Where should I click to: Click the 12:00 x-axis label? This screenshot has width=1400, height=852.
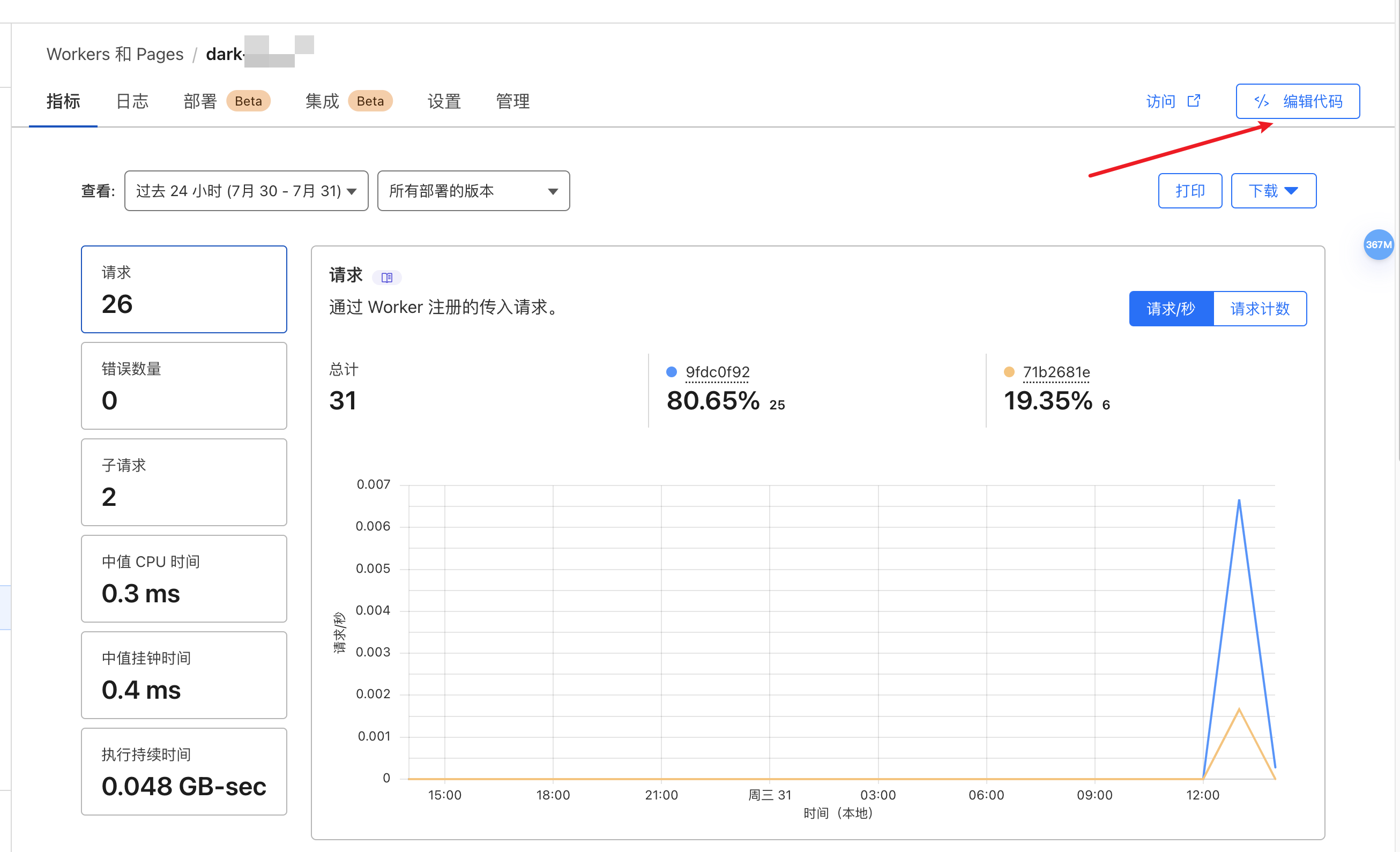(1202, 795)
